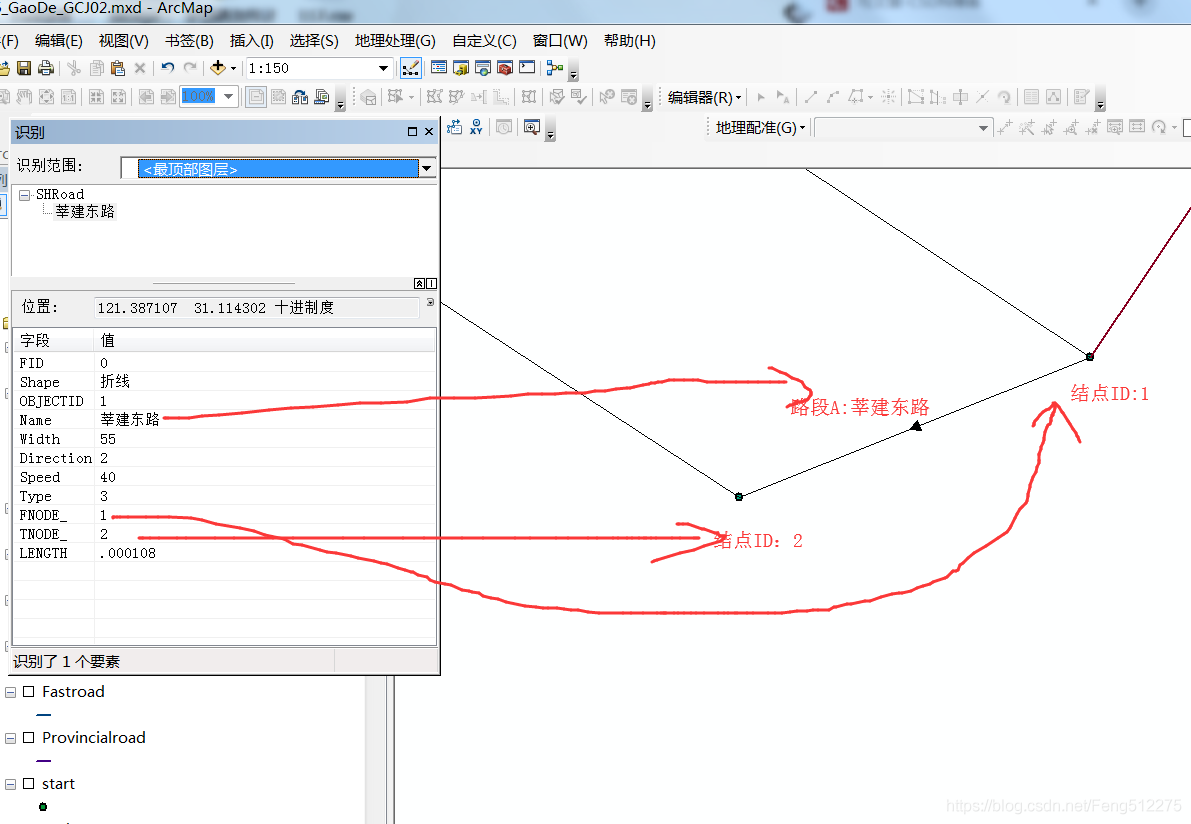Viewport: 1191px width, 824px height.
Task: Click the Fastroad line symbol swatch
Action: point(42,714)
